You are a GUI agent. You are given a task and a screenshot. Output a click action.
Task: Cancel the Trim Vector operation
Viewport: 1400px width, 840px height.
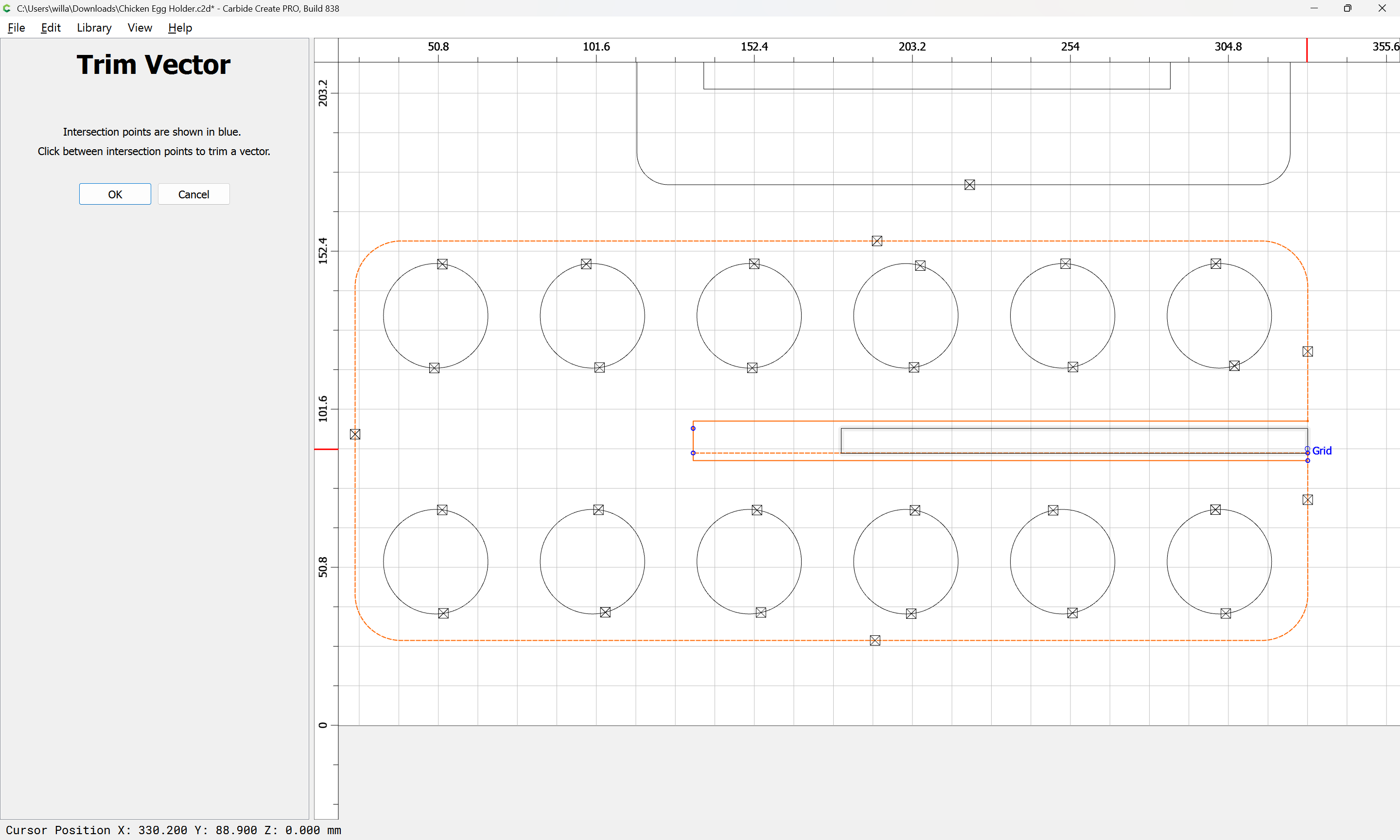coord(193,194)
